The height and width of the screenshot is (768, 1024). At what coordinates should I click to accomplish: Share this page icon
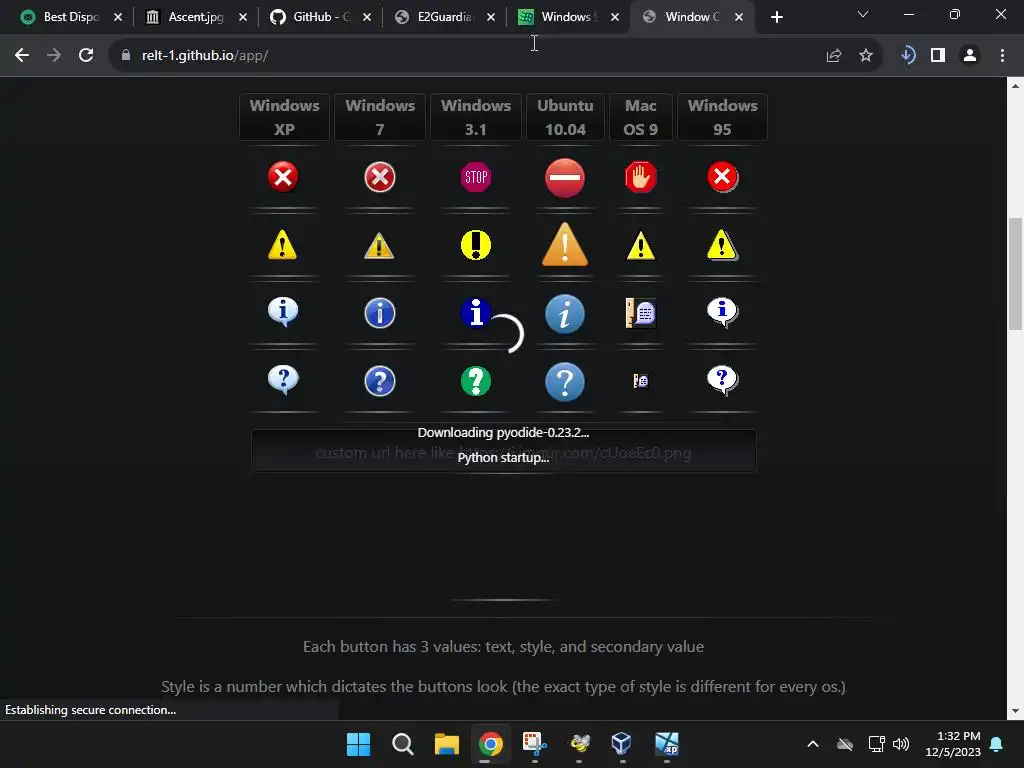coord(834,56)
